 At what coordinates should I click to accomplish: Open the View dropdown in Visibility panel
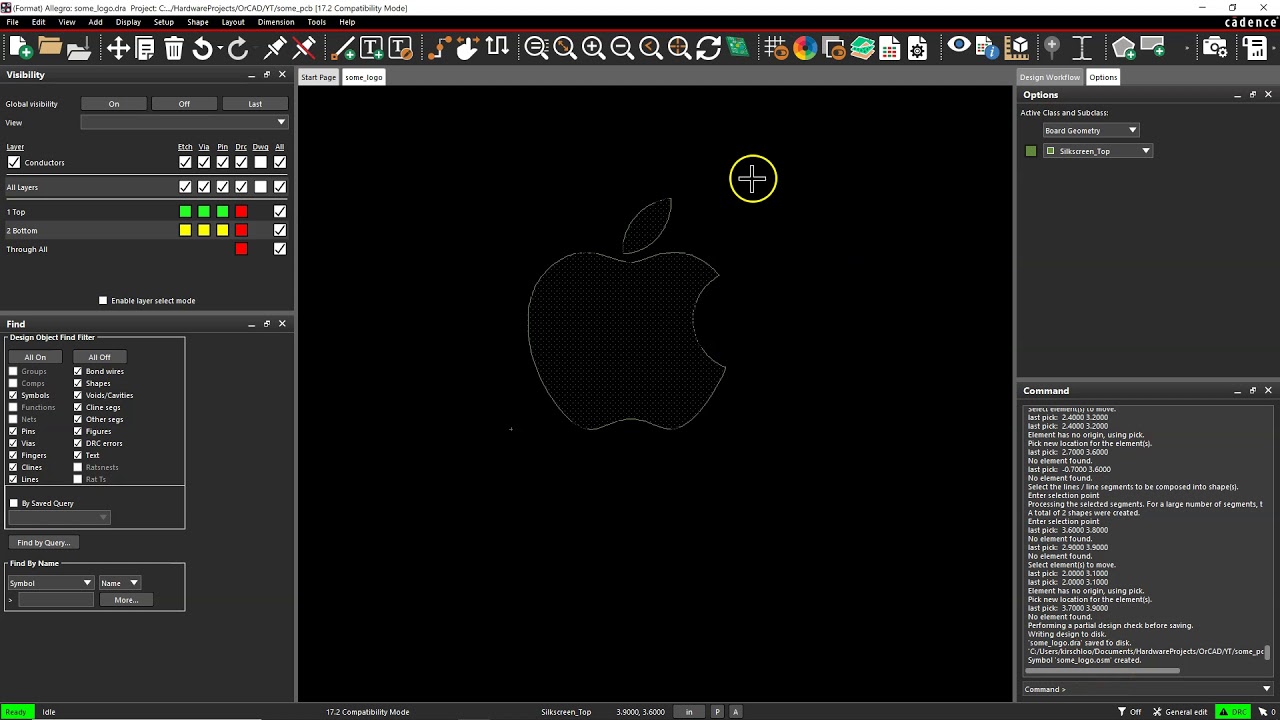point(184,122)
